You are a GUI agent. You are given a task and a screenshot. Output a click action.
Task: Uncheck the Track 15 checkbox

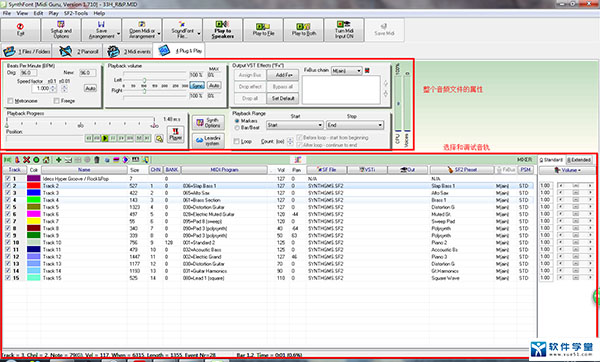pos(8,278)
